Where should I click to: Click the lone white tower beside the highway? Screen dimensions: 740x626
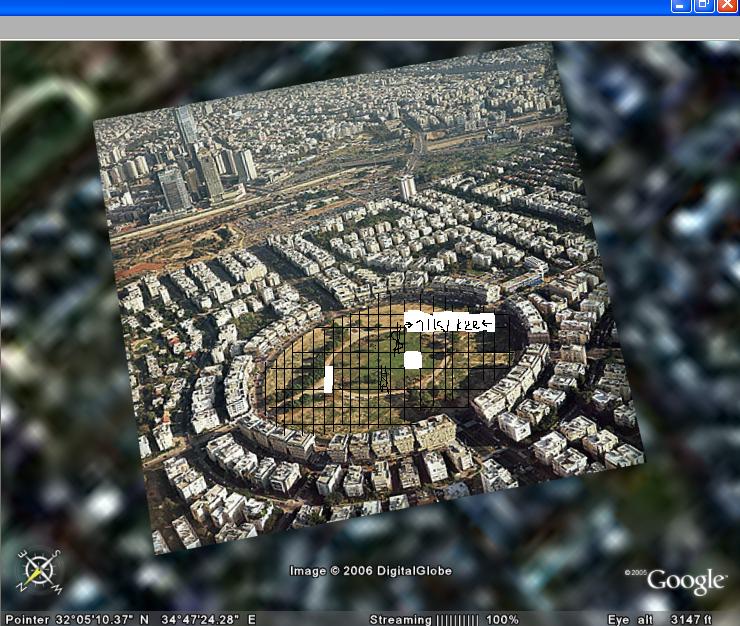tap(408, 187)
